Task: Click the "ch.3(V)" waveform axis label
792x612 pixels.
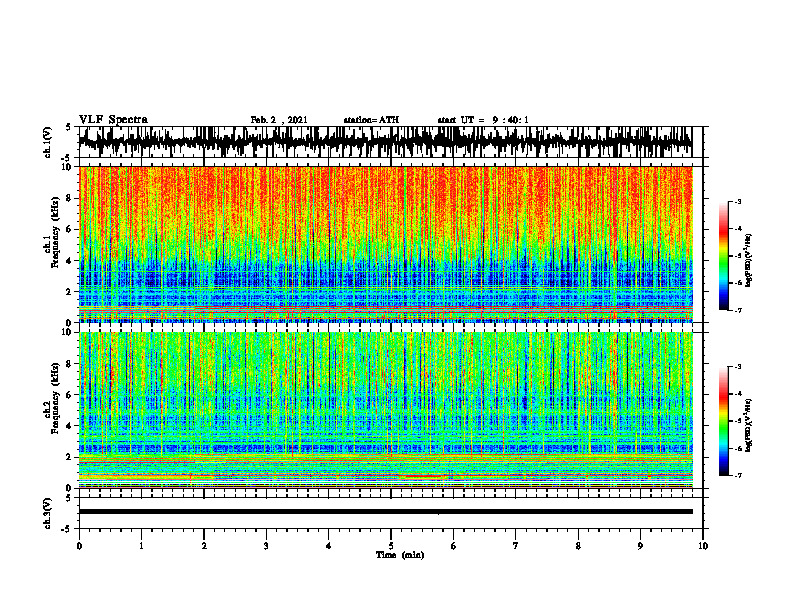Action: (x=47, y=514)
